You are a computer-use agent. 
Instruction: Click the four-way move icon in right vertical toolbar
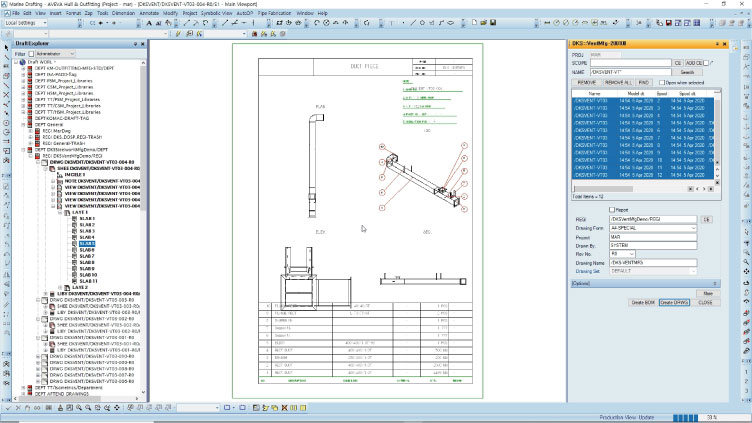pos(746,271)
